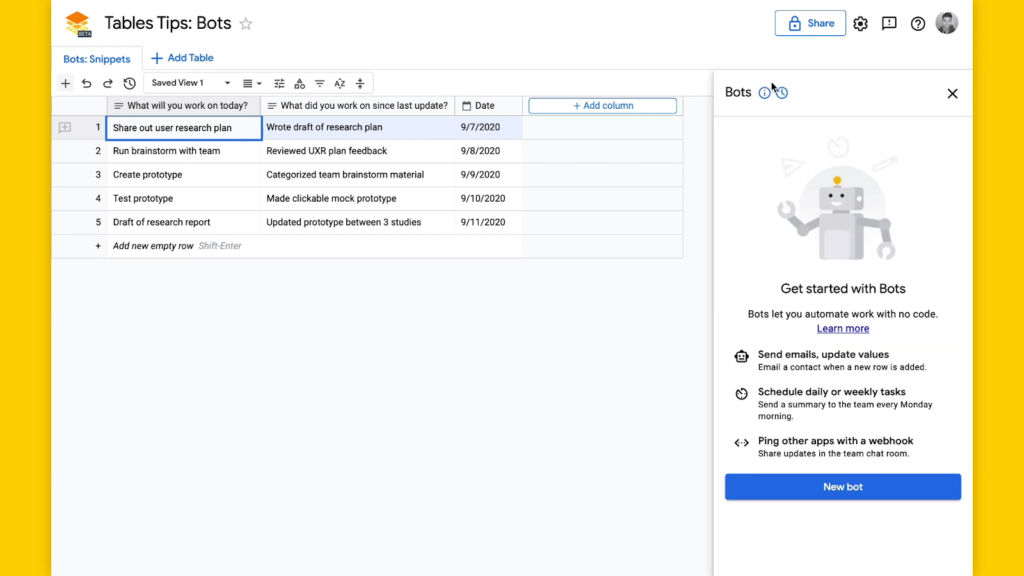1024x576 pixels.
Task: Open the A-Z sort icon
Action: (340, 84)
